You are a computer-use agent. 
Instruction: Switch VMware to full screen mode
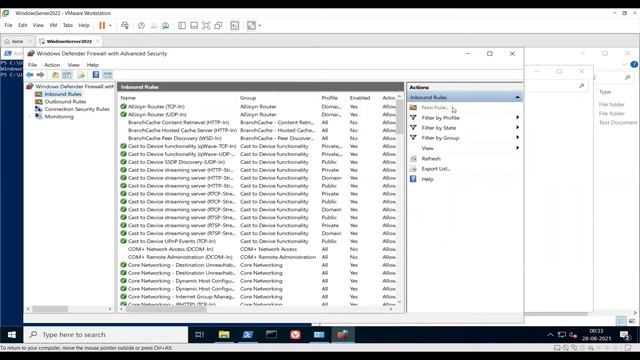(x=206, y=26)
